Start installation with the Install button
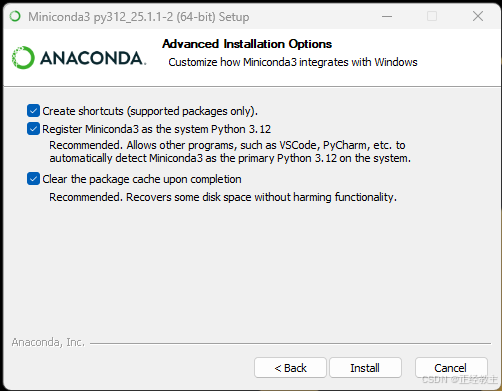Screen dimensions: 502x391 365,368
